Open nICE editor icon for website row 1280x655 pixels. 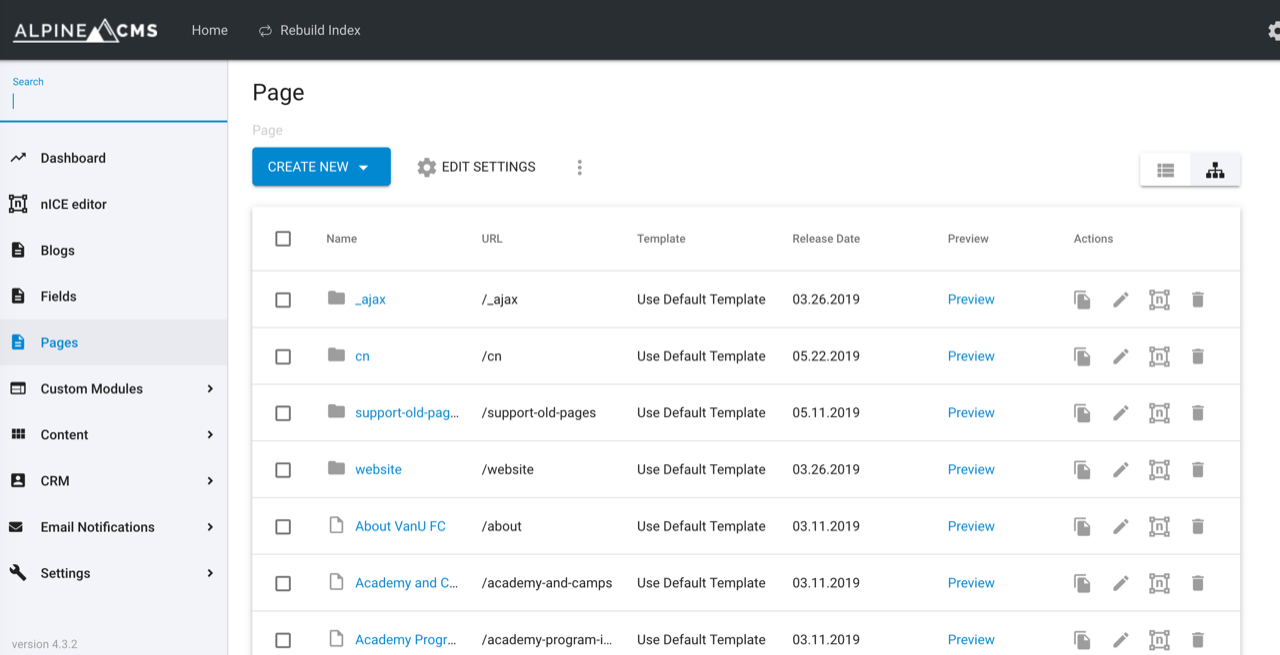click(1159, 469)
